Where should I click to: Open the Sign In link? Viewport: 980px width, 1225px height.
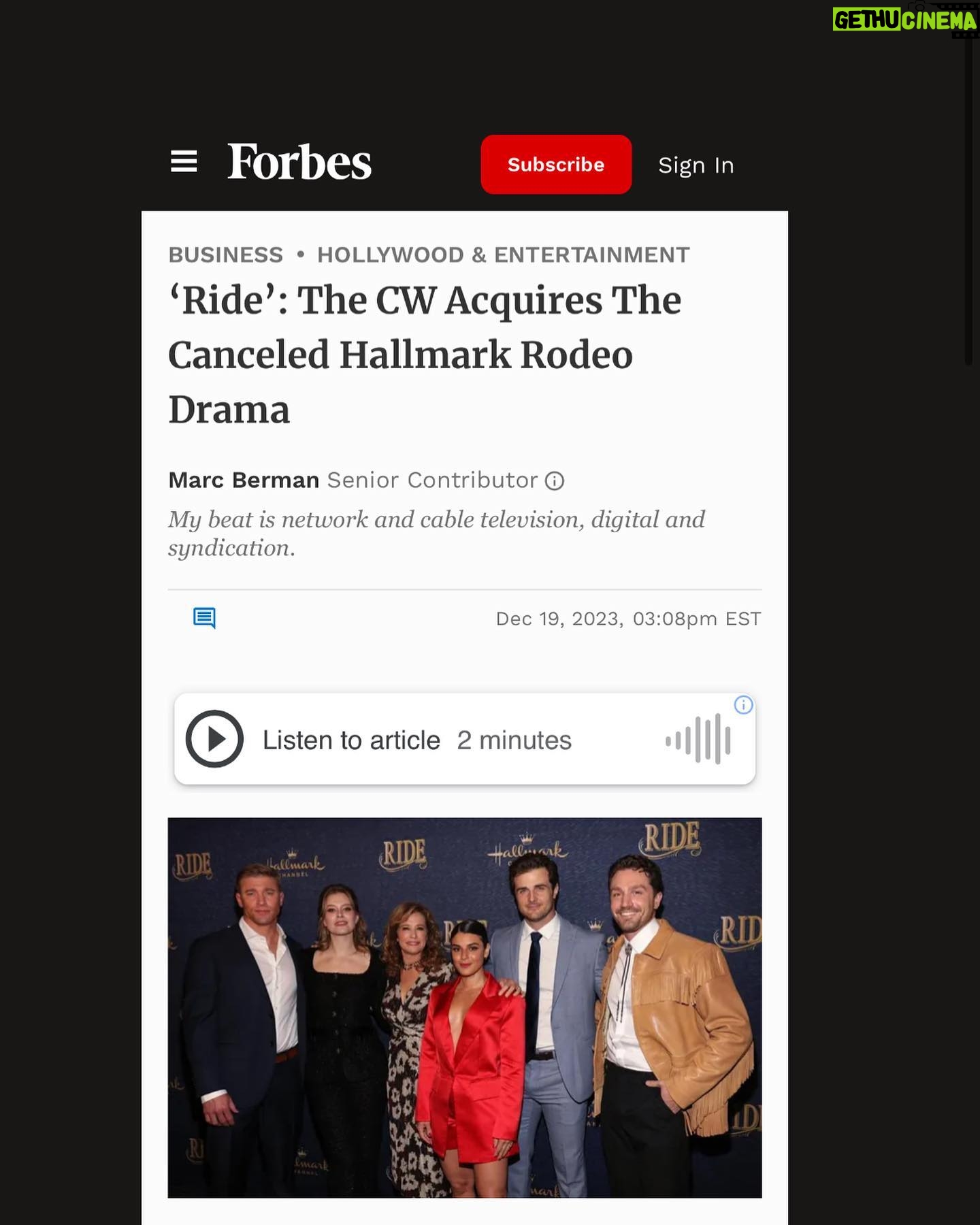696,165
